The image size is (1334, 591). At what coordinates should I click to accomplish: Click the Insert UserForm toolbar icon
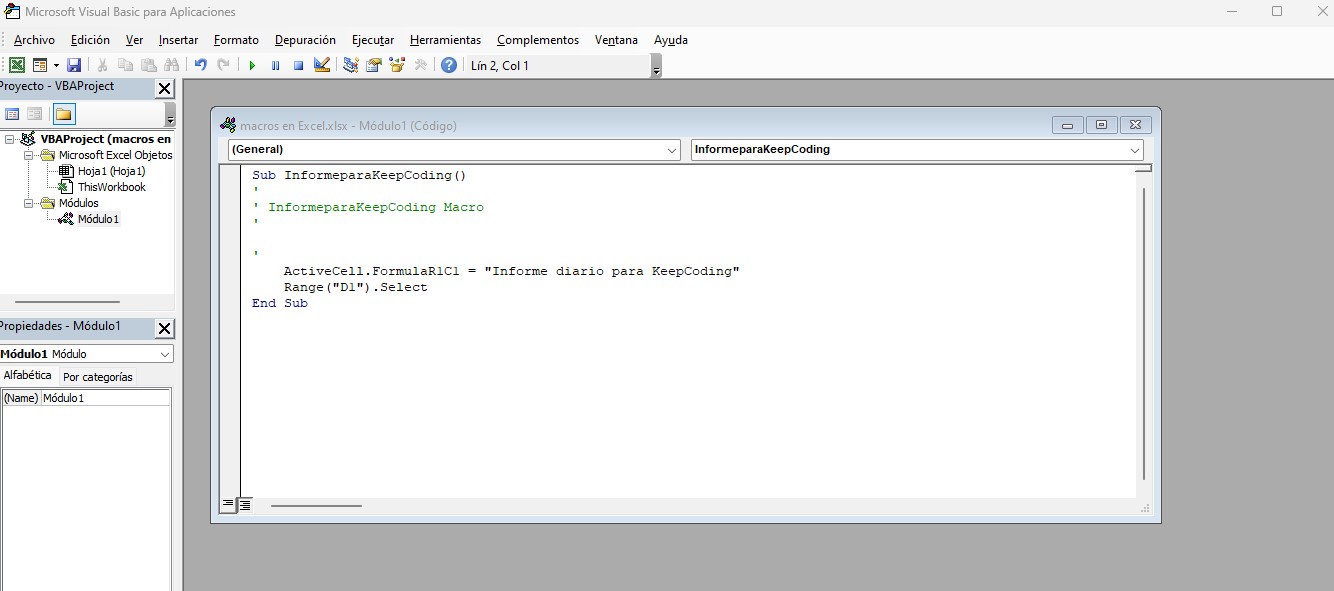(39, 65)
